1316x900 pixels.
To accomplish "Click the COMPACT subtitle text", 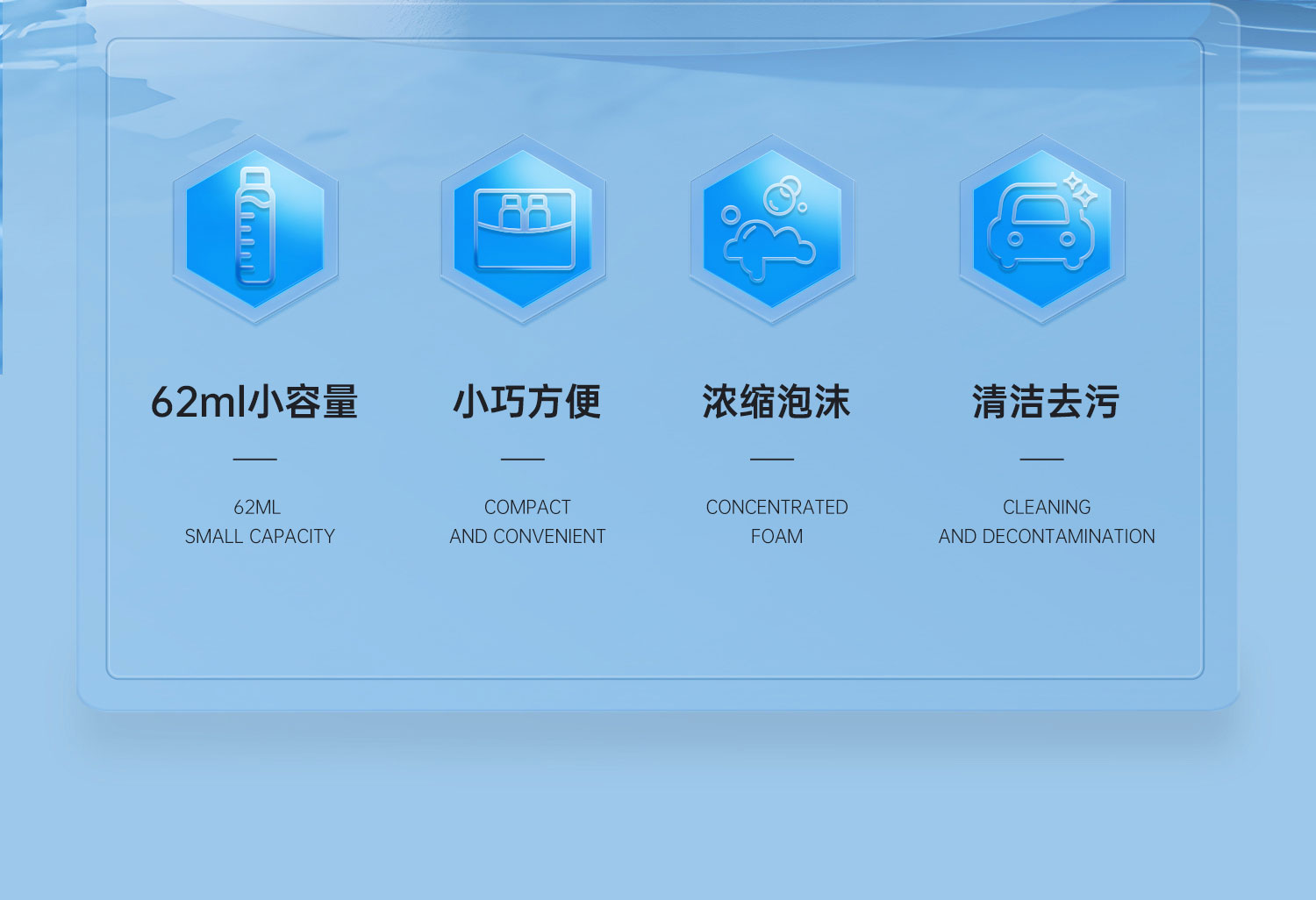I will tap(527, 507).
